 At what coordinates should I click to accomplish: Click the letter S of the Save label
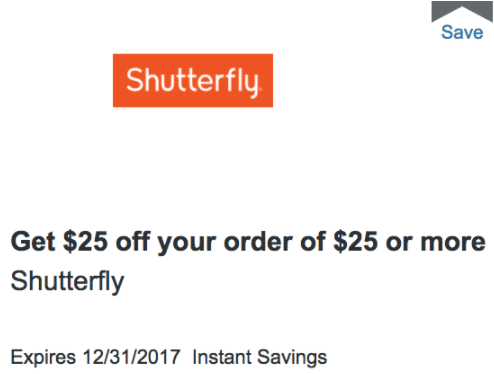pyautogui.click(x=448, y=32)
